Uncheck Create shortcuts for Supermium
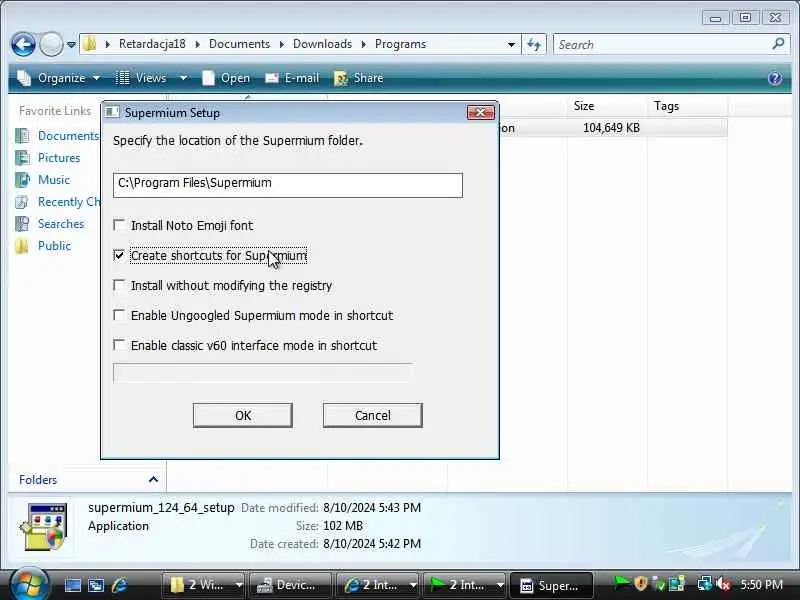The image size is (800, 600). (119, 255)
